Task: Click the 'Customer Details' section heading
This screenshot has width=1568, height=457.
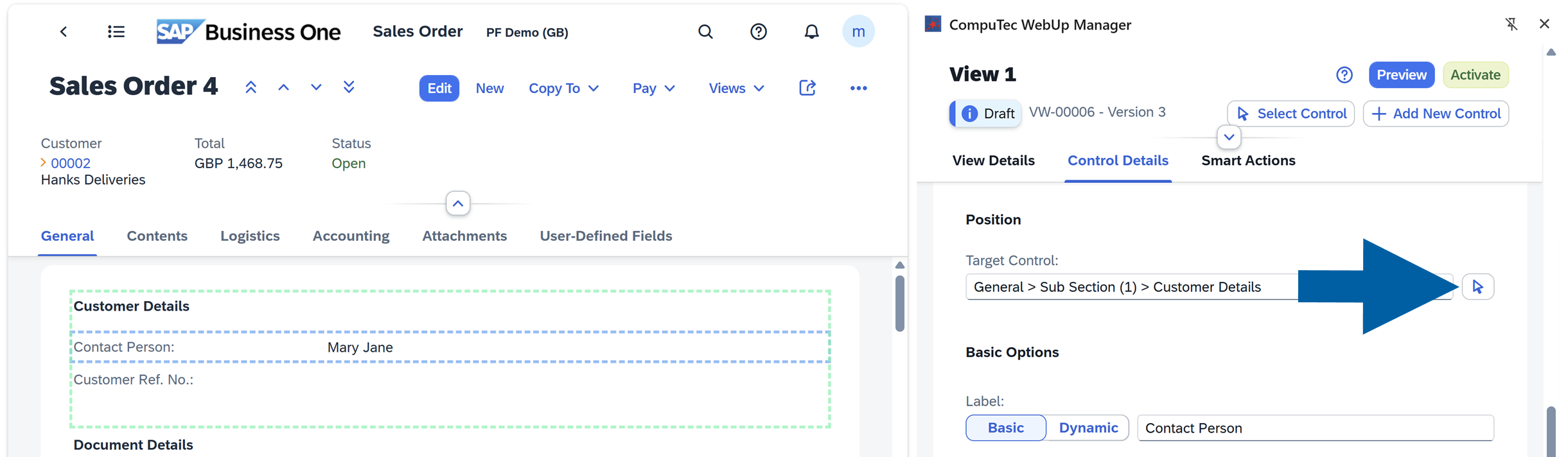Action: (x=131, y=306)
